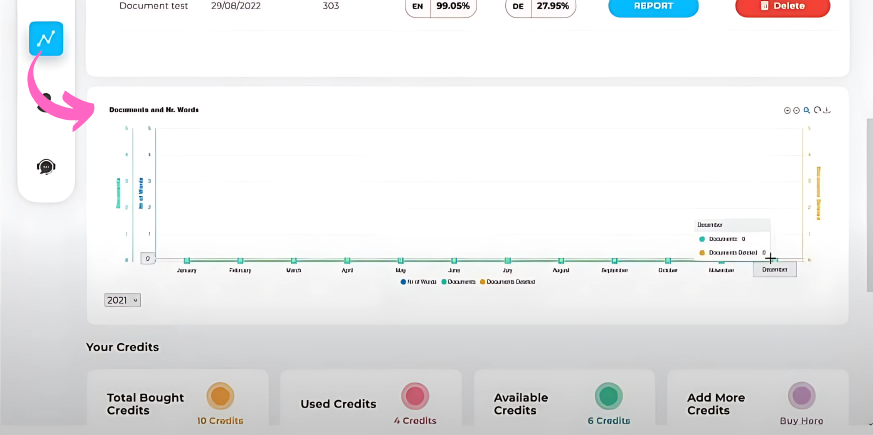The height and width of the screenshot is (435, 873).
Task: Click the chart zoom in plus icon
Action: point(796,110)
